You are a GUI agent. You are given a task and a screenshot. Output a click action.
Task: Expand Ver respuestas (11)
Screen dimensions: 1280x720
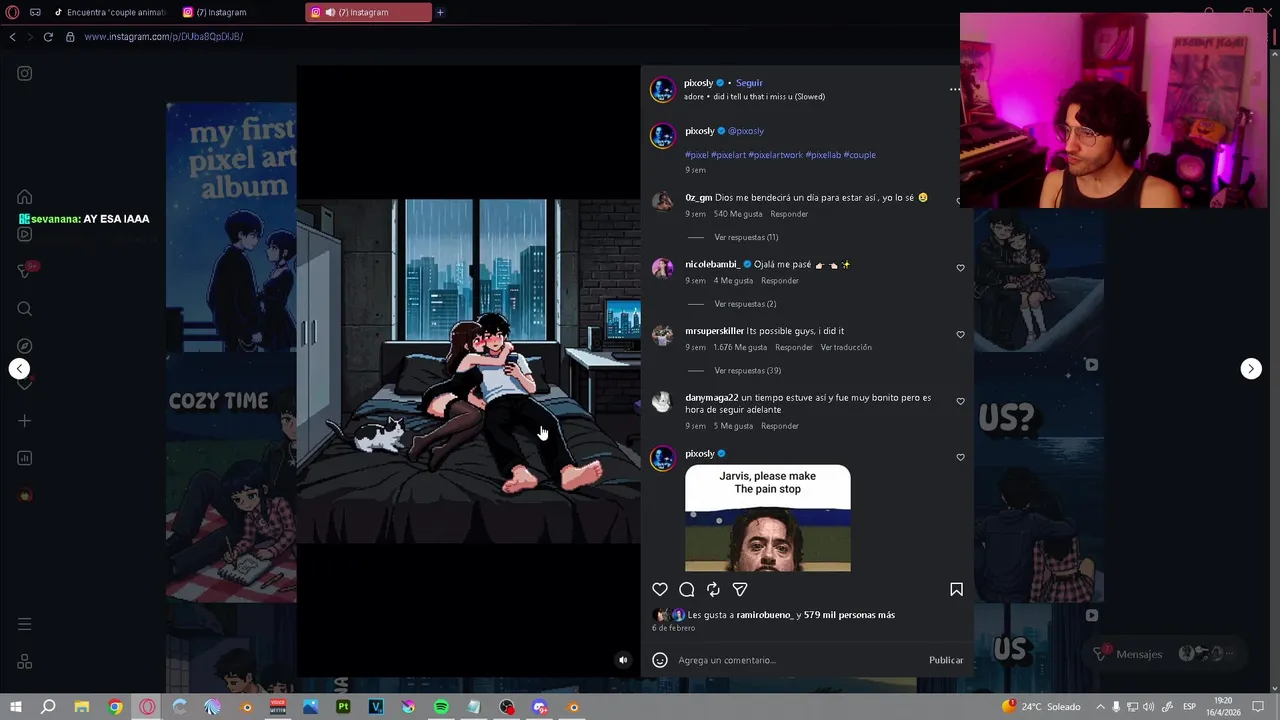[746, 237]
